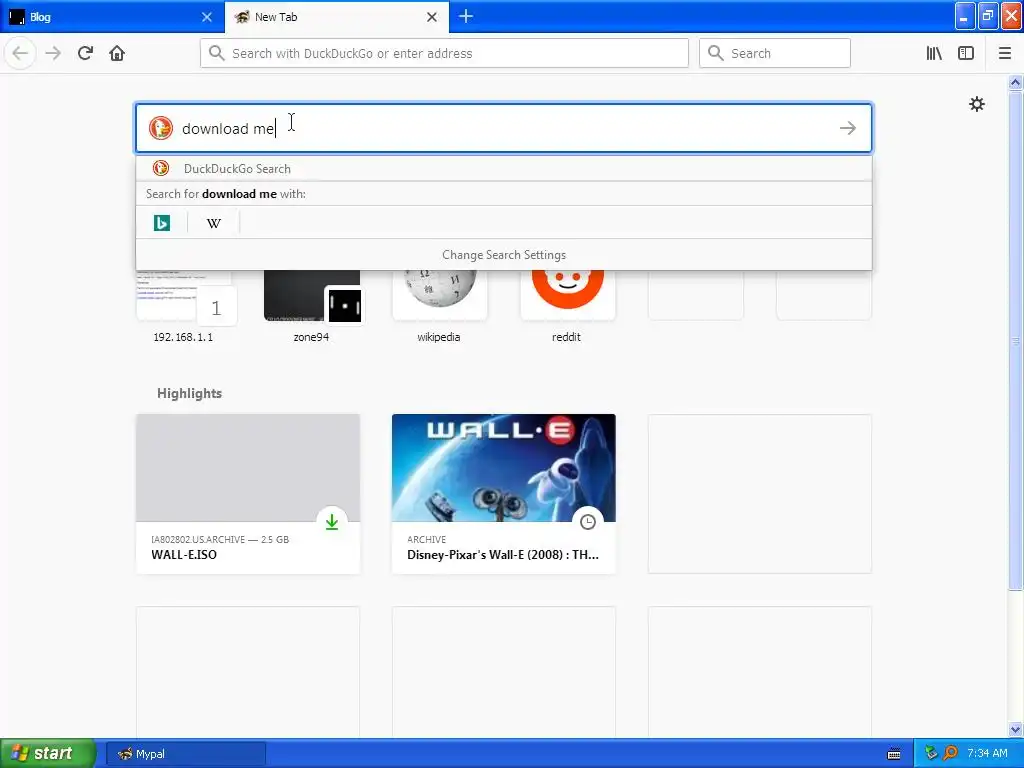
Task: Add a new tab with plus button
Action: [466, 16]
